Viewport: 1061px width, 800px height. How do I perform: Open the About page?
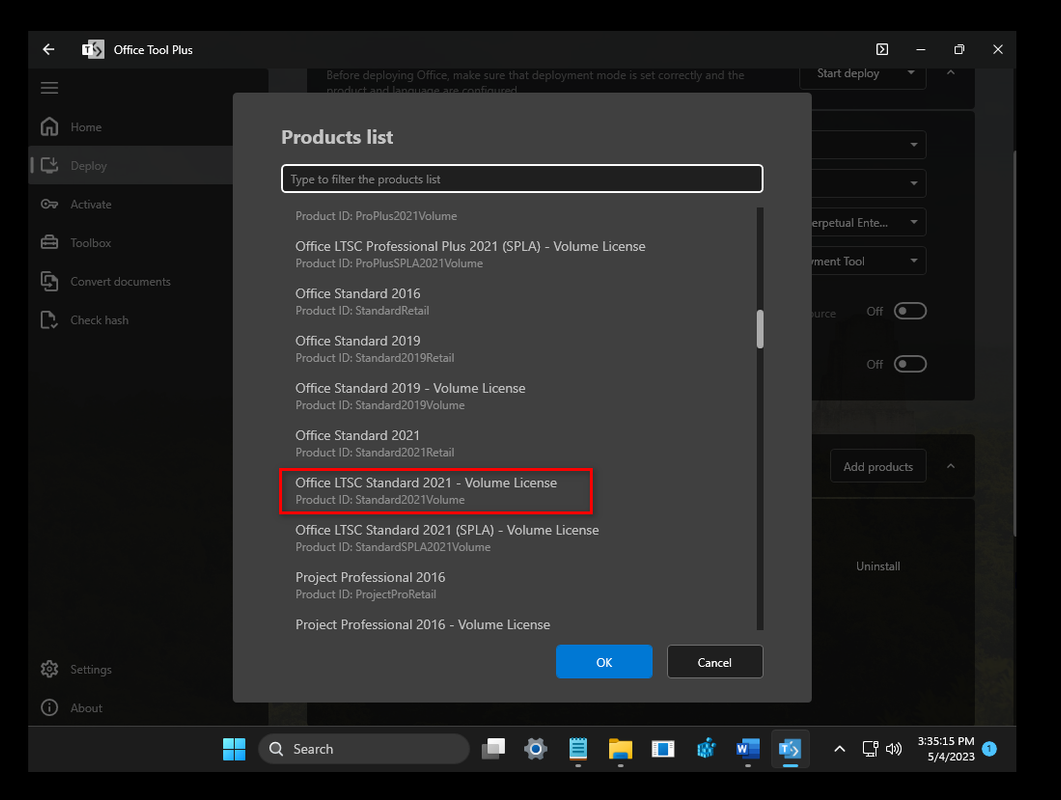86,708
